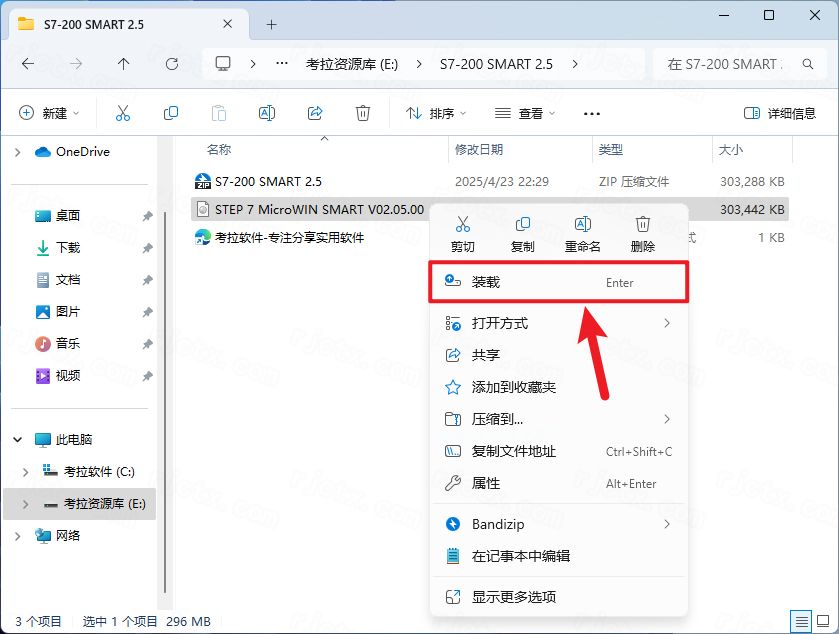
Task: Select the Cut icon in the toolbar
Action: point(122,112)
